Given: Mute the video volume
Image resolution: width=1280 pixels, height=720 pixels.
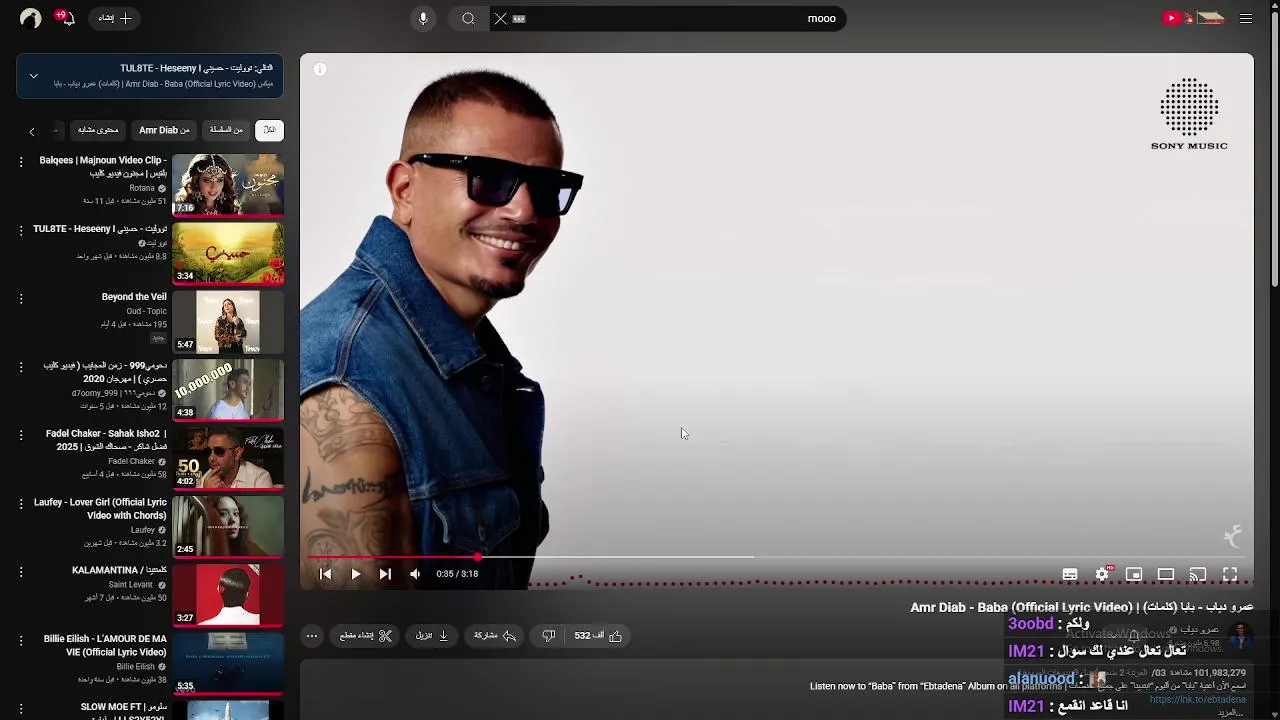Looking at the screenshot, I should coord(415,574).
